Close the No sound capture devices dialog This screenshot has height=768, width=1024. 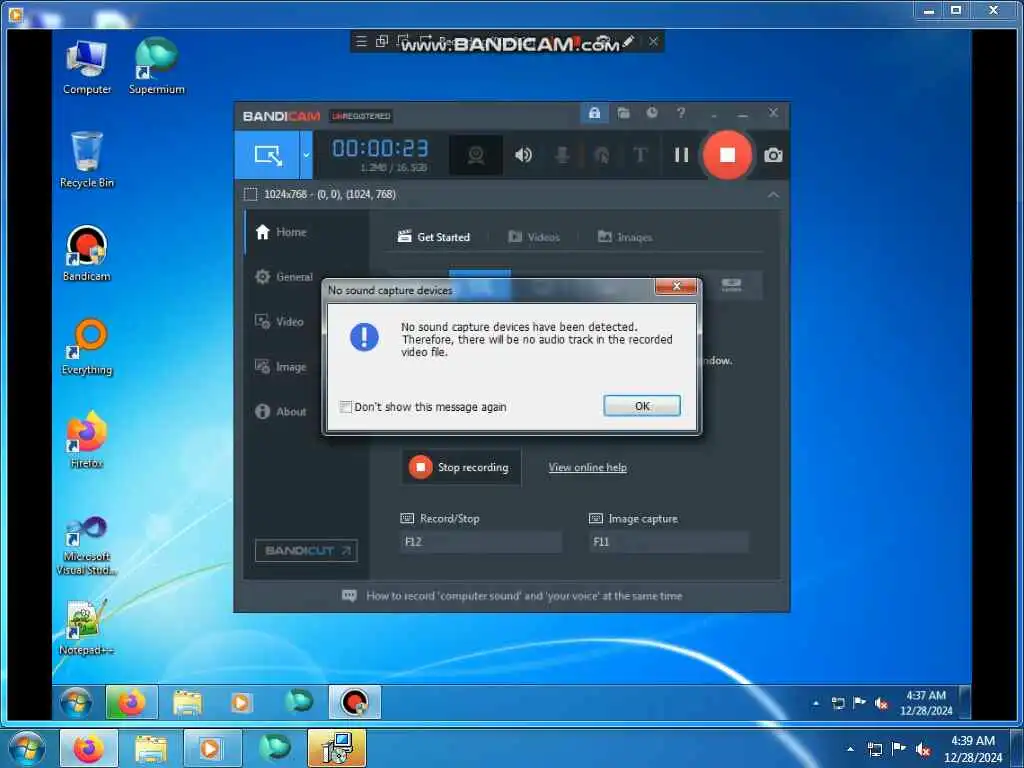[x=676, y=287]
